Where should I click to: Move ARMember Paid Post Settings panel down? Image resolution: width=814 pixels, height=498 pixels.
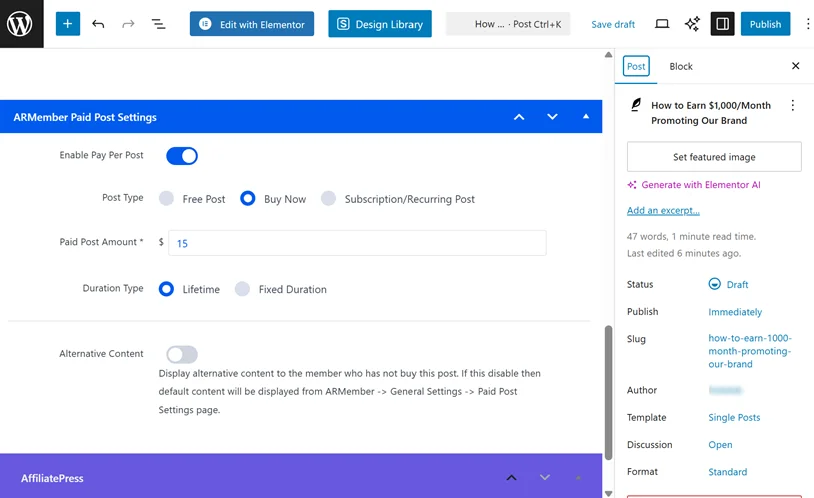[x=552, y=117]
